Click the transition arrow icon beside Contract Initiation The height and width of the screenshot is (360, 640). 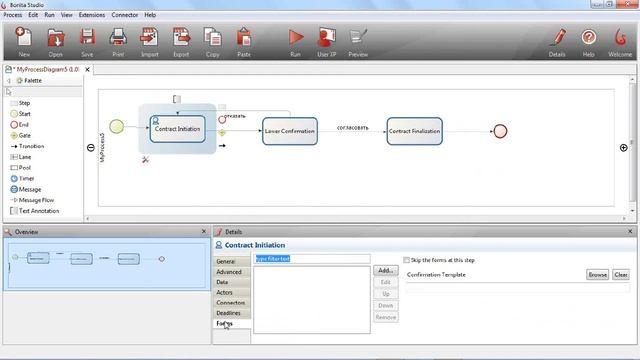click(222, 146)
